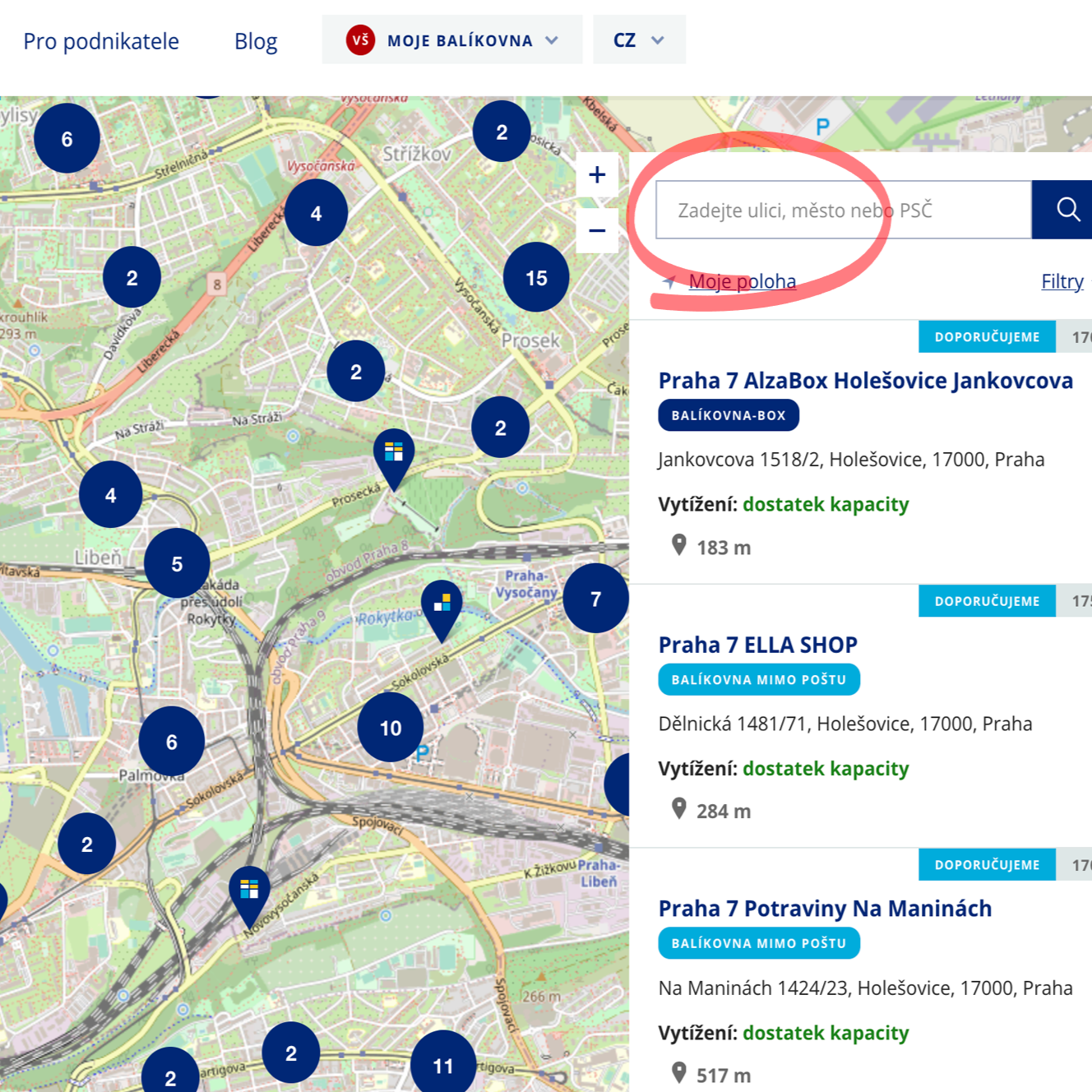Open the Blog menu item
The width and height of the screenshot is (1092, 1092).
pos(256,41)
